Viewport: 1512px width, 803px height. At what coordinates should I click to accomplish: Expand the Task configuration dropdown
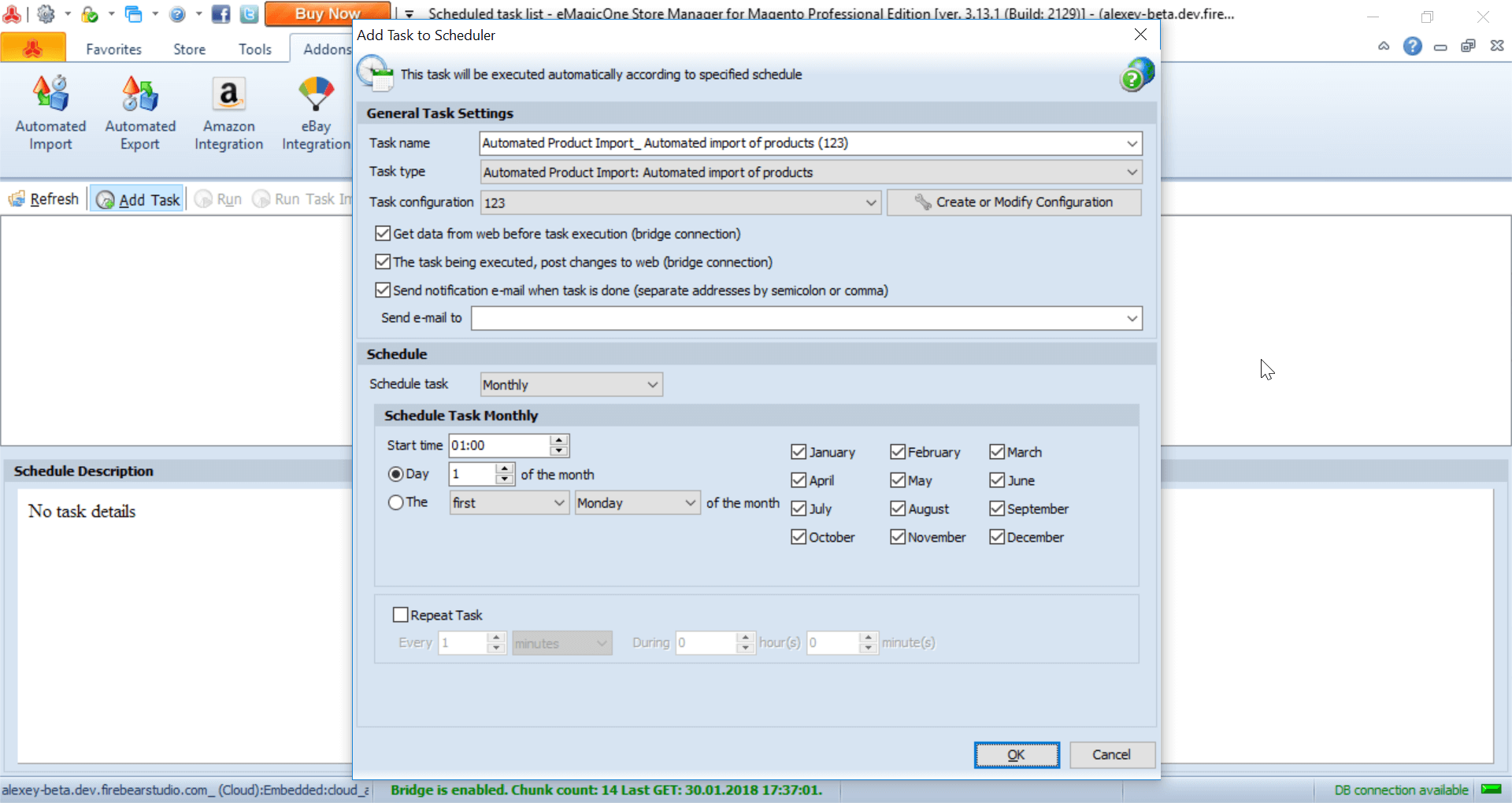[x=871, y=202]
